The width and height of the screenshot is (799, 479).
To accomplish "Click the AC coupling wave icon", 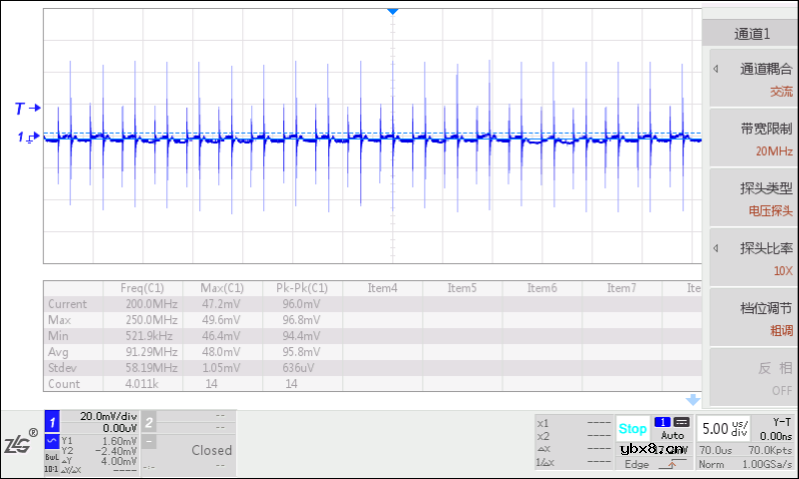I will click(x=53, y=438).
